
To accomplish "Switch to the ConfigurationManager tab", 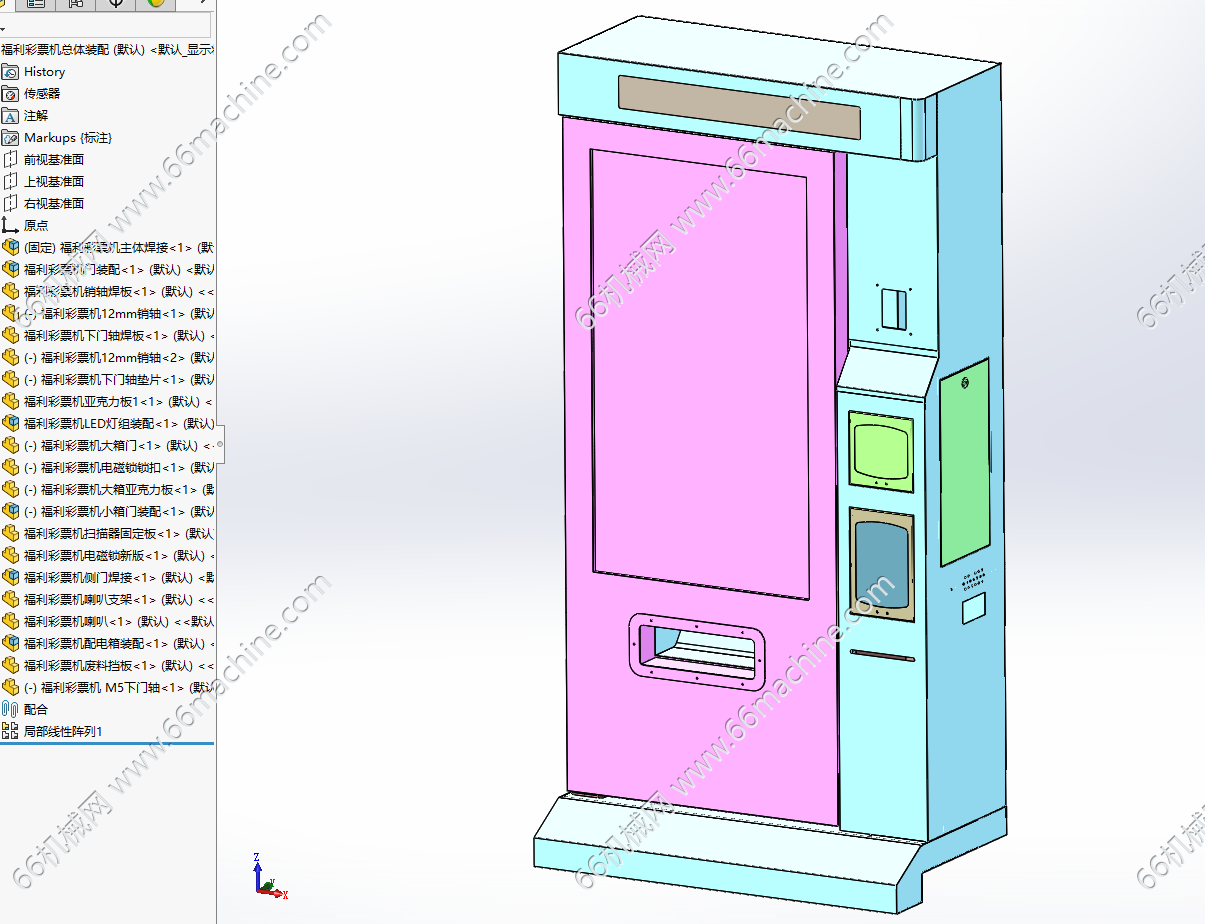I will 76,4.
